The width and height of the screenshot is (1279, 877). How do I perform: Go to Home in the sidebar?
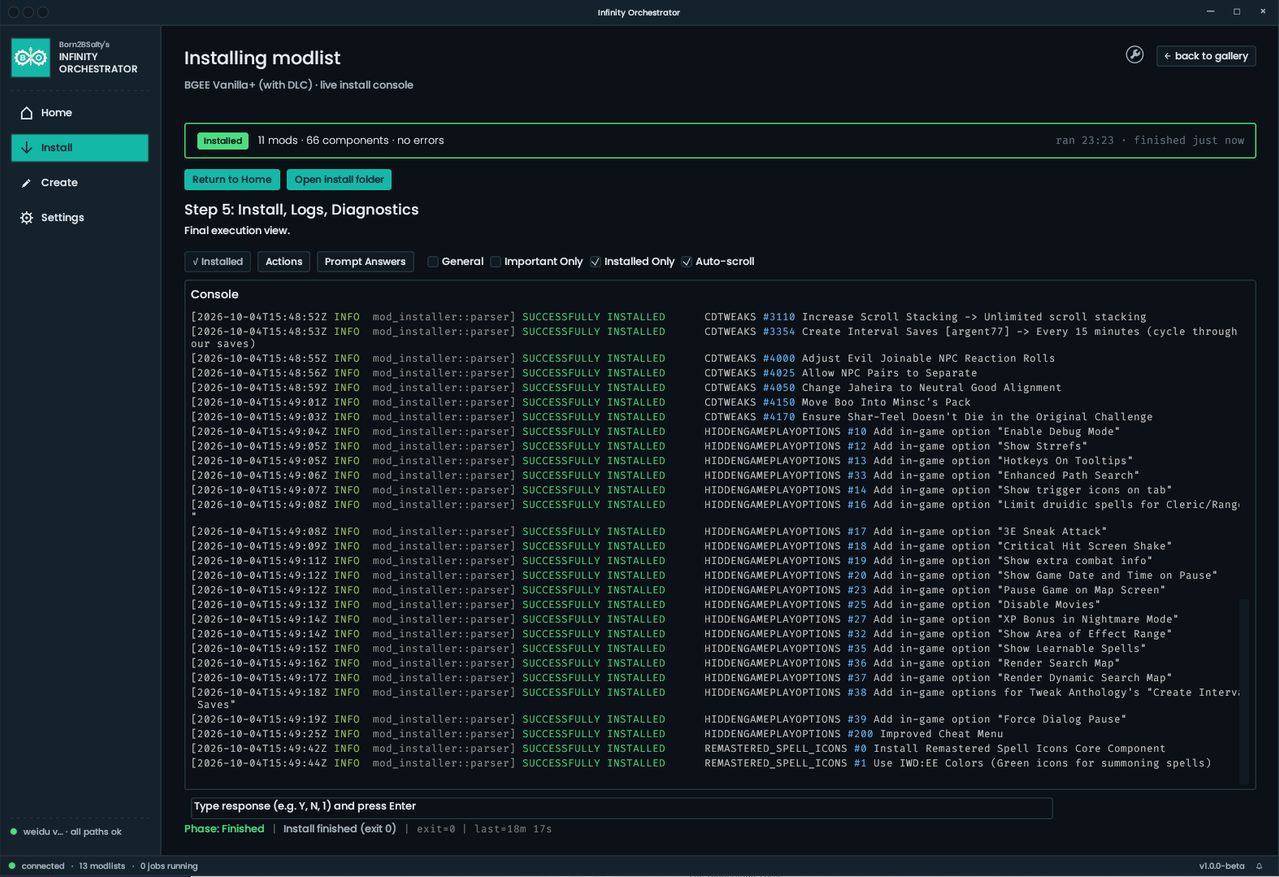pos(80,113)
